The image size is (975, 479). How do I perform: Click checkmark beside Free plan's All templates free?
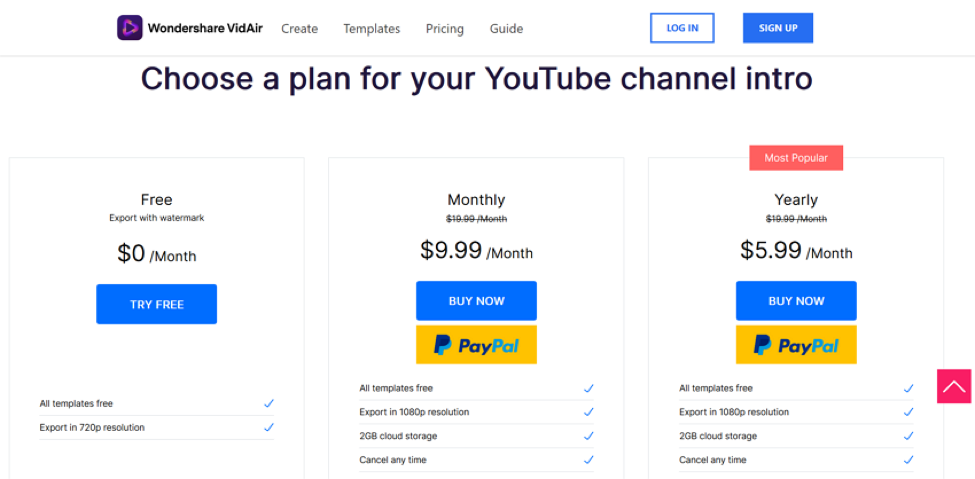[268, 404]
